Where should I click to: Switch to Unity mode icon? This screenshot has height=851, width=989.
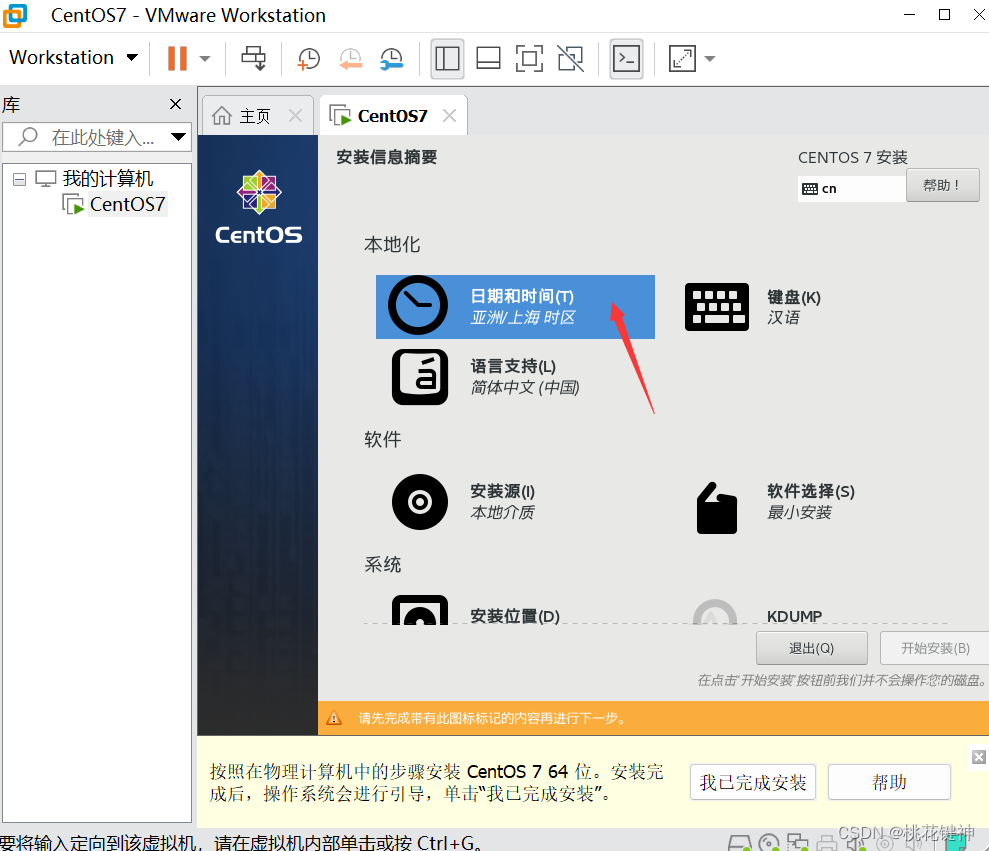click(x=571, y=59)
